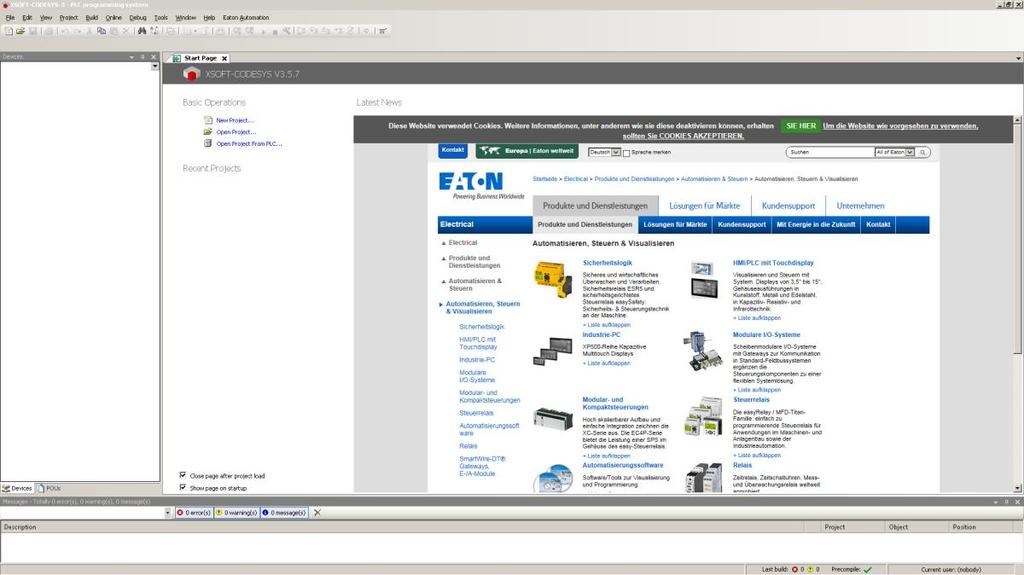Open the Online menu

(114, 18)
